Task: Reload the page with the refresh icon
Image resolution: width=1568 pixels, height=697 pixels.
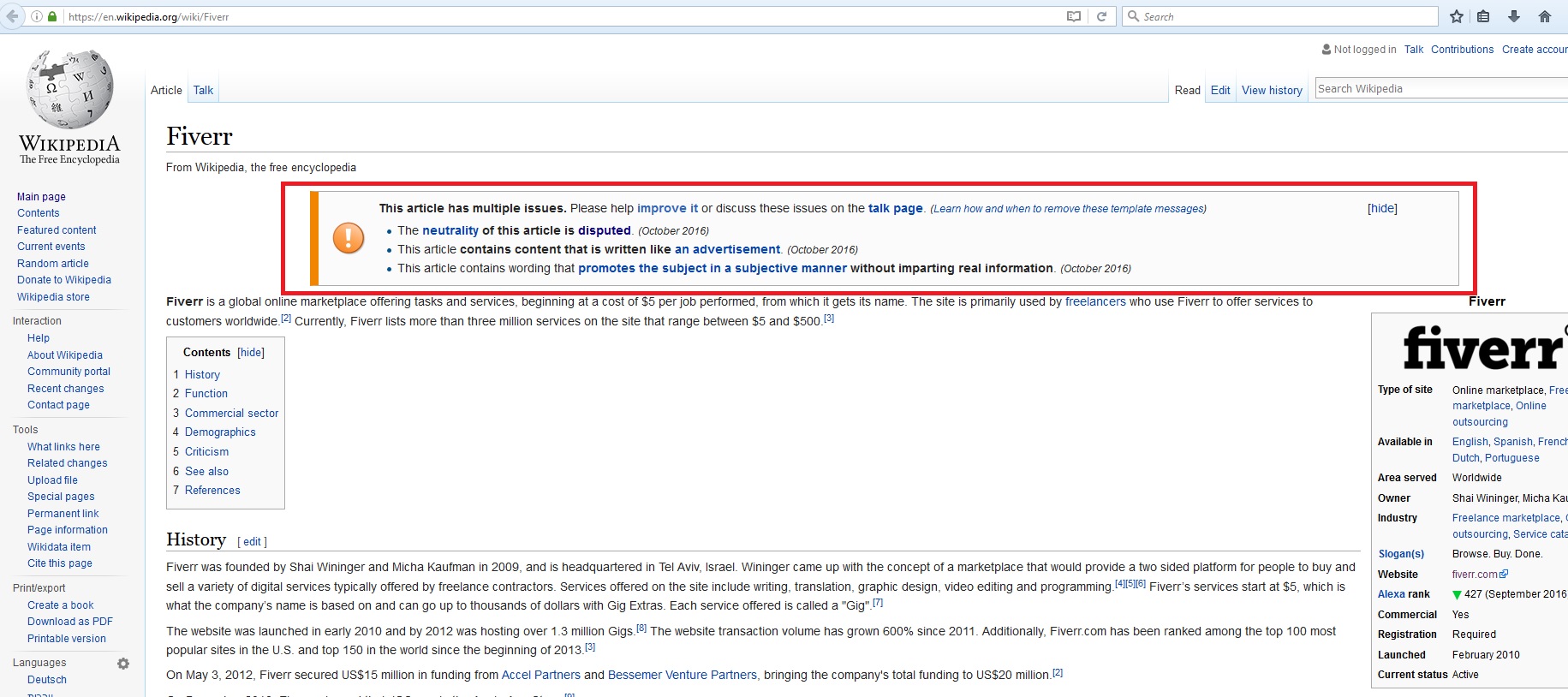Action: point(1101,16)
